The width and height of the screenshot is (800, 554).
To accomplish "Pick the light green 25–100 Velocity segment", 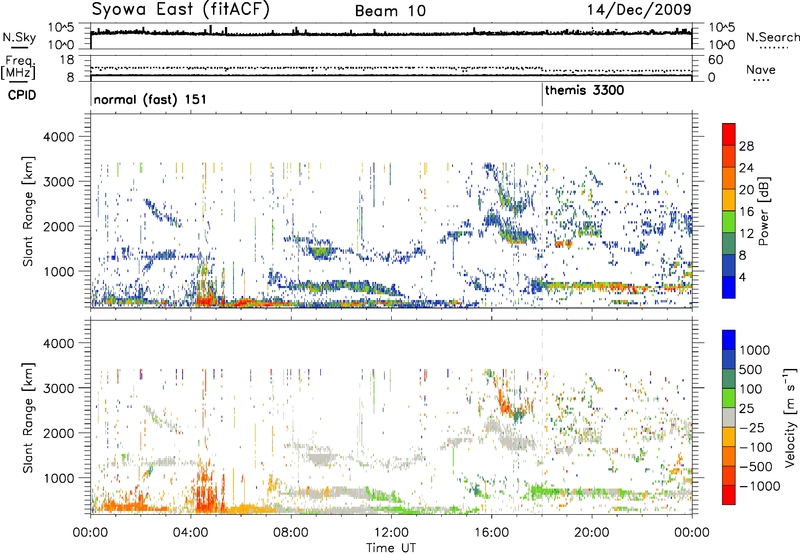I will (x=729, y=398).
